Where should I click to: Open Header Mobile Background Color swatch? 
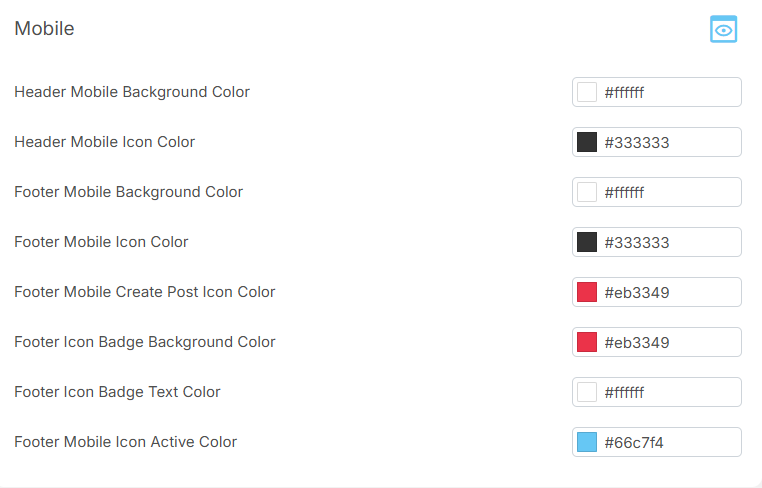(x=587, y=92)
